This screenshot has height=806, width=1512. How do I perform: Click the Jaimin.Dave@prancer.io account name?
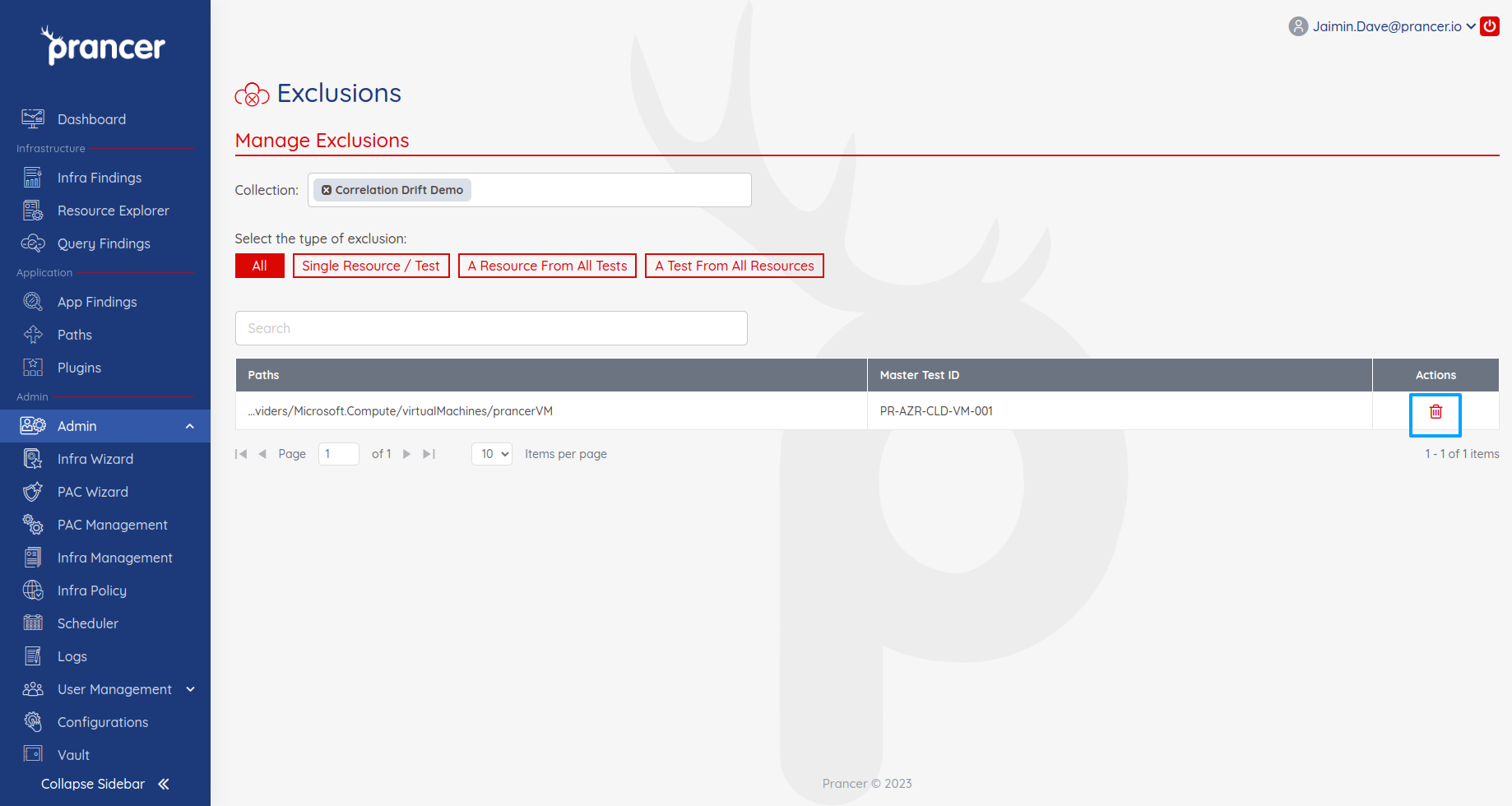pyautogui.click(x=1387, y=26)
